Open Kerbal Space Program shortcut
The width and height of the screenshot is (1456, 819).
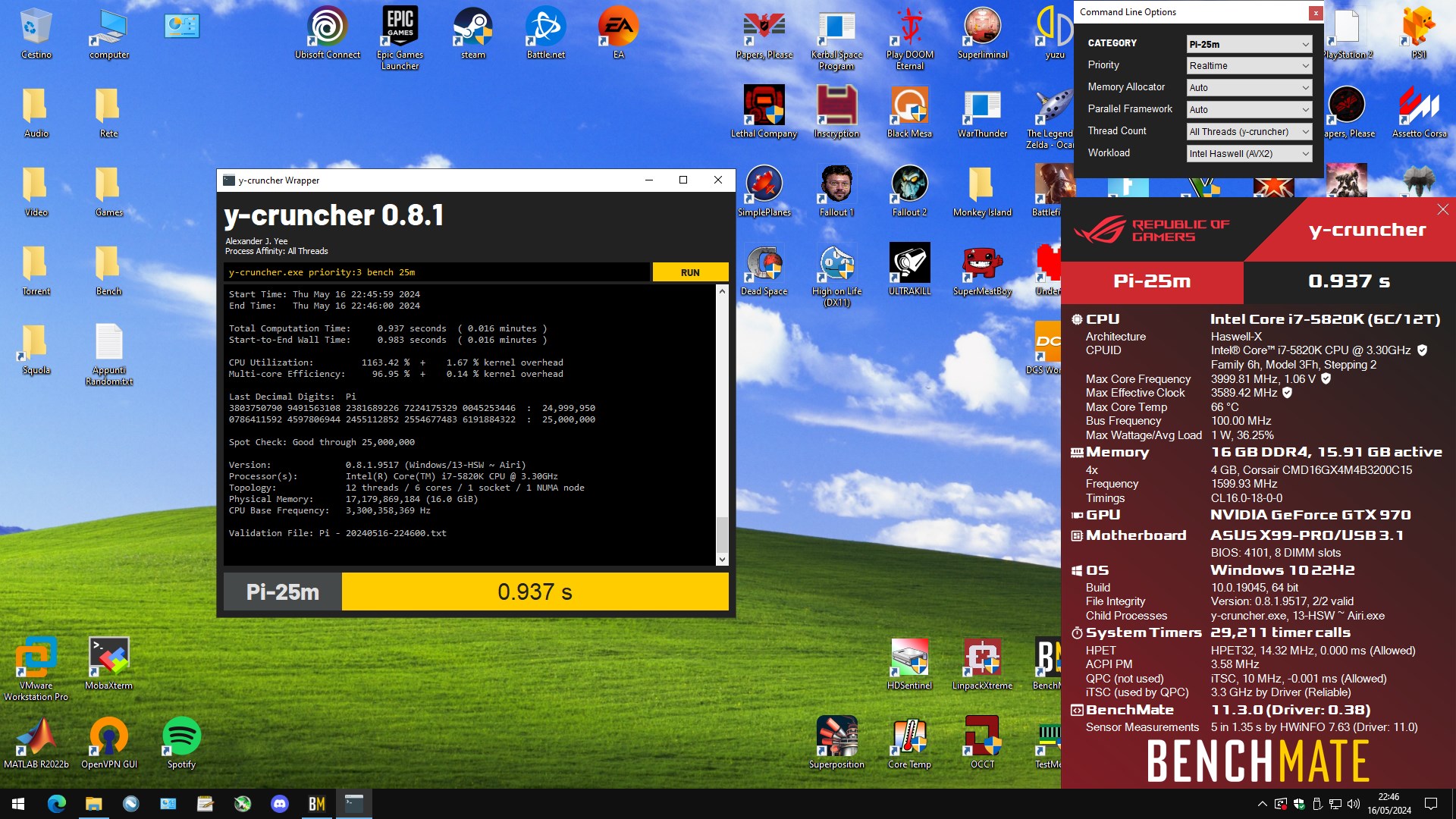coord(836,39)
